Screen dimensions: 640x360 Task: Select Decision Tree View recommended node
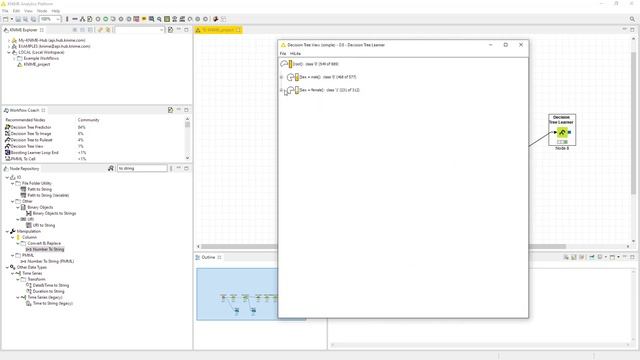27,146
